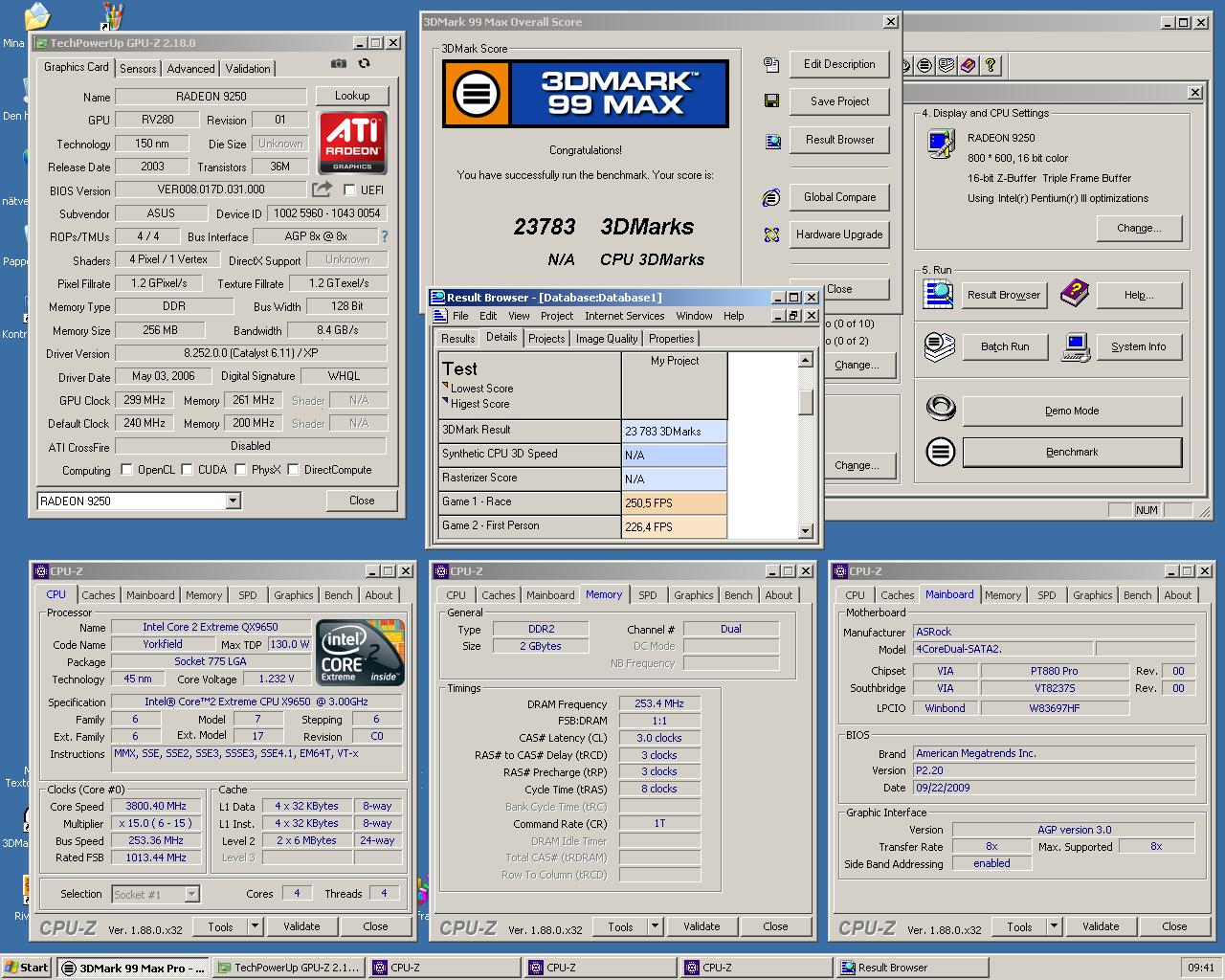Click the Windows Start button

[x=27, y=968]
